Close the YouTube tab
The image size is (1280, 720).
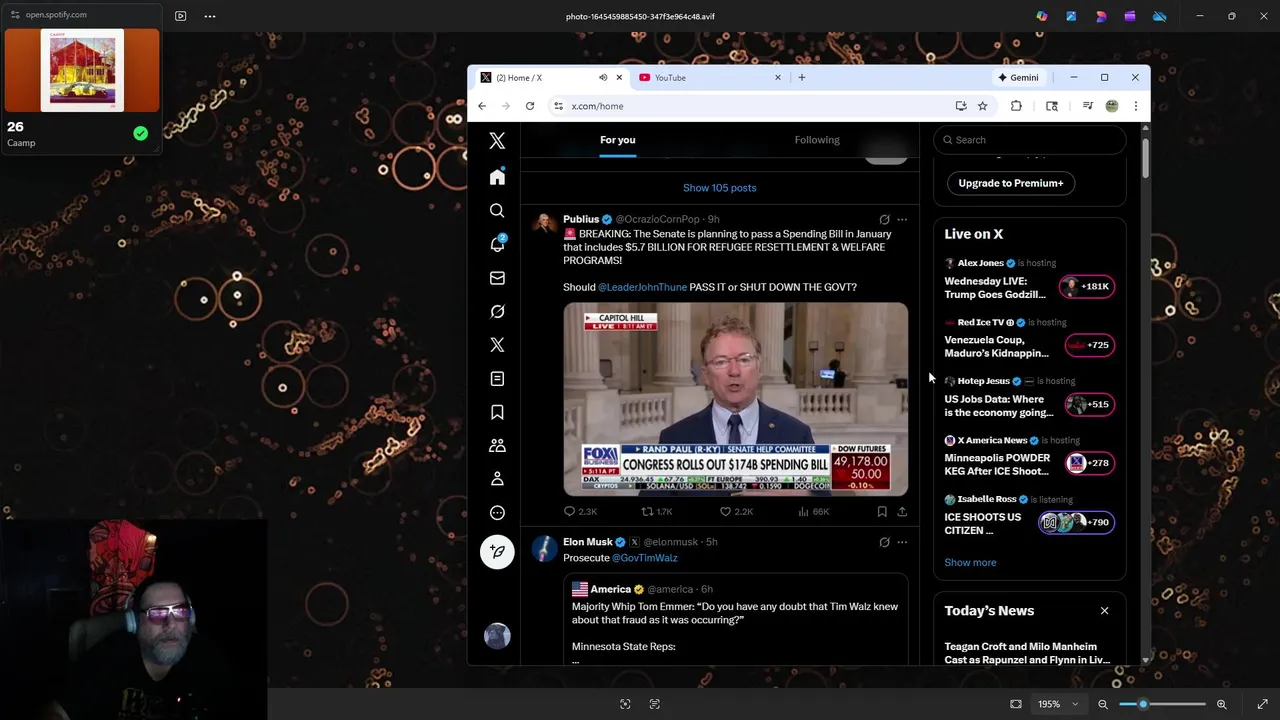click(x=778, y=77)
